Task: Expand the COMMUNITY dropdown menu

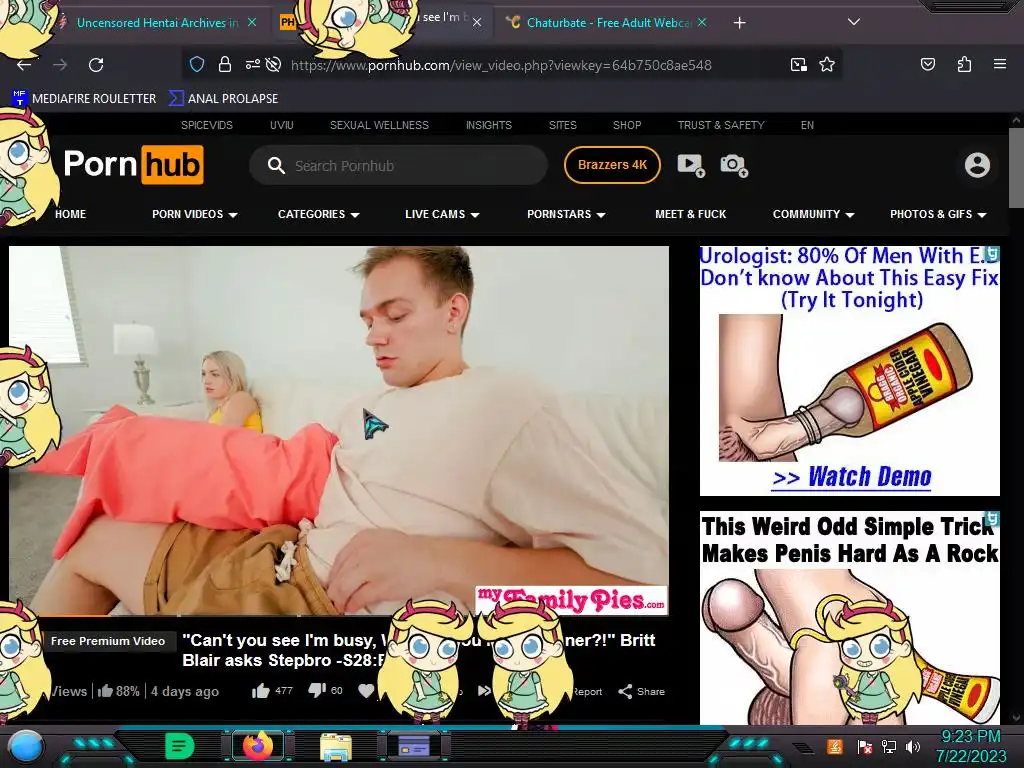Action: 813,214
